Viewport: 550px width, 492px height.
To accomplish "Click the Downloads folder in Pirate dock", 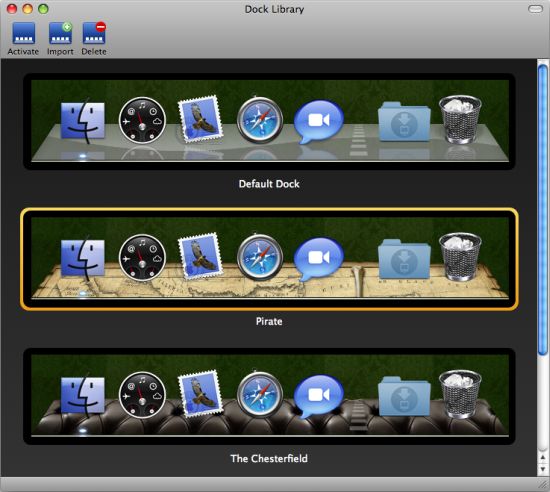I will coord(404,259).
